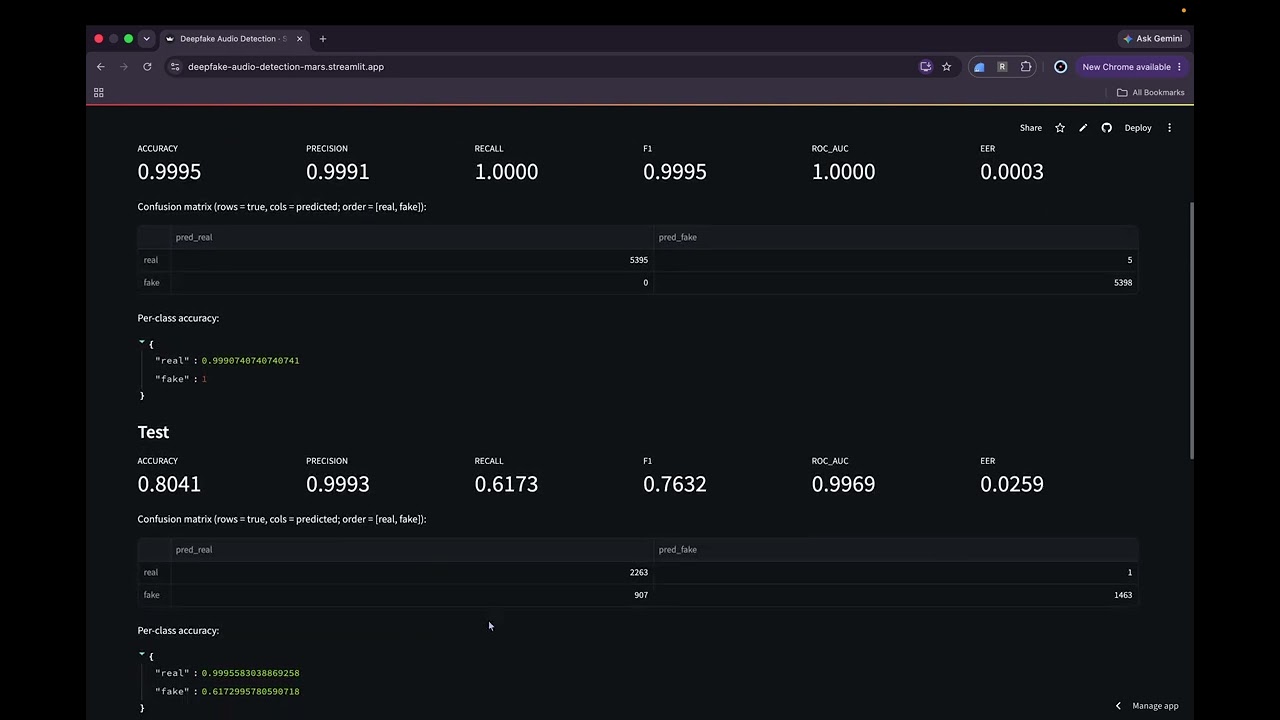
Task: Click the Streamlit edit pencil icon
Action: point(1083,128)
